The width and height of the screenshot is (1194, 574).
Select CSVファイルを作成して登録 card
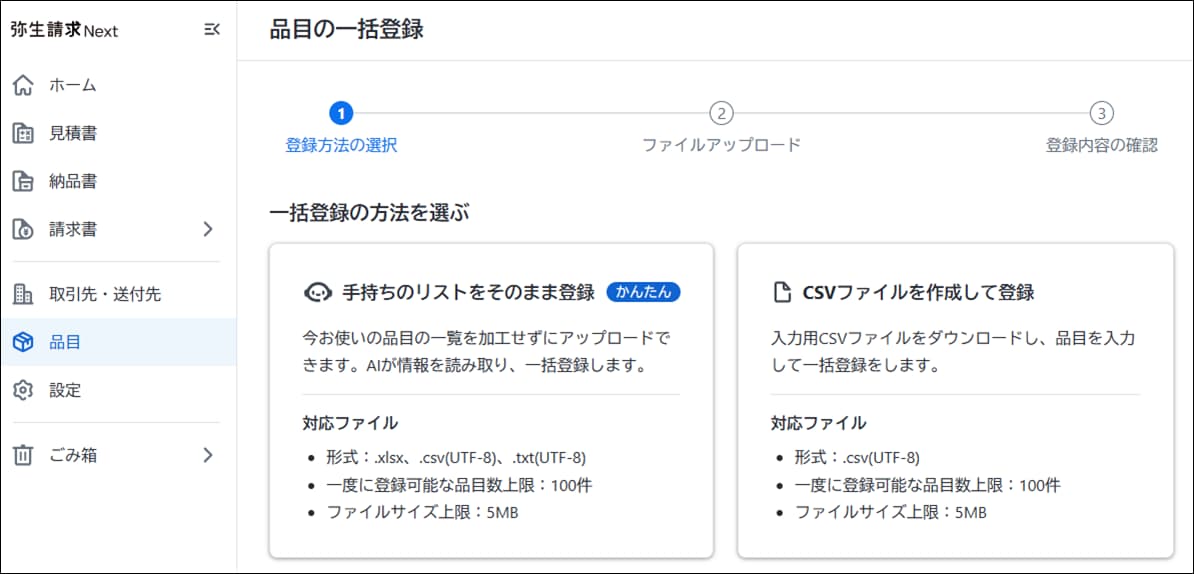point(955,400)
